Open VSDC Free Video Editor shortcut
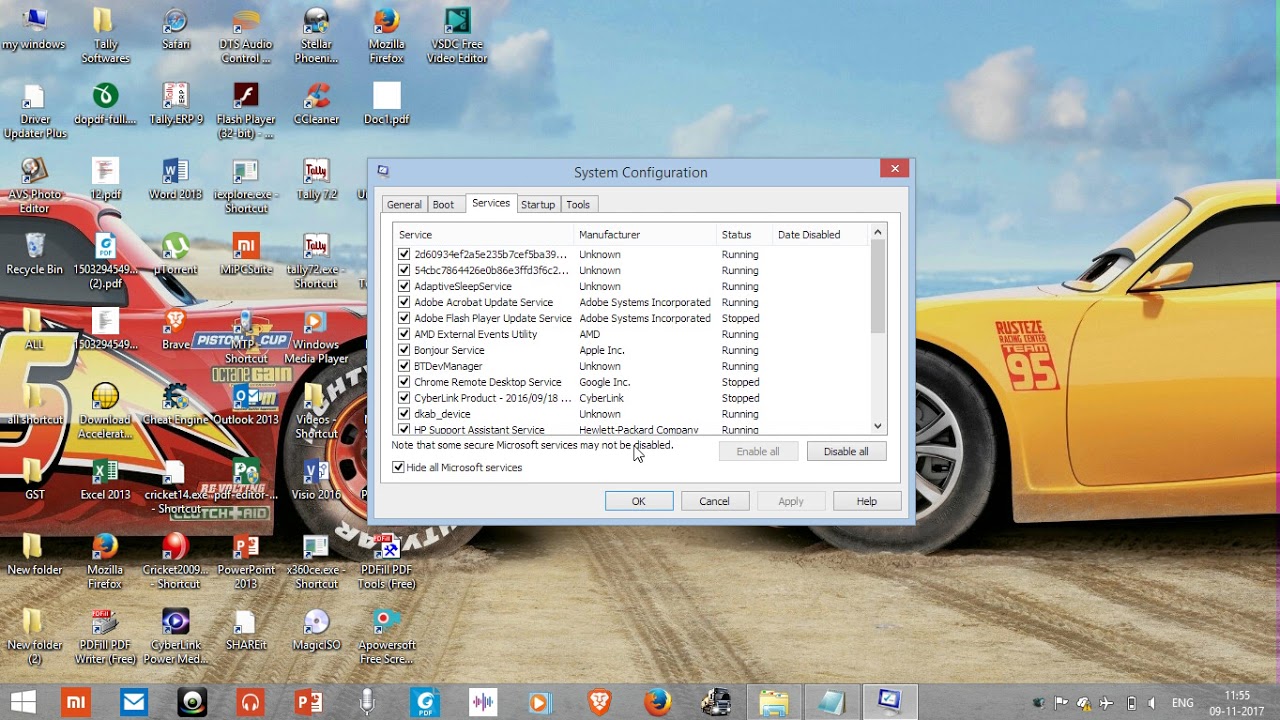This screenshot has height=720, width=1280. 457,34
